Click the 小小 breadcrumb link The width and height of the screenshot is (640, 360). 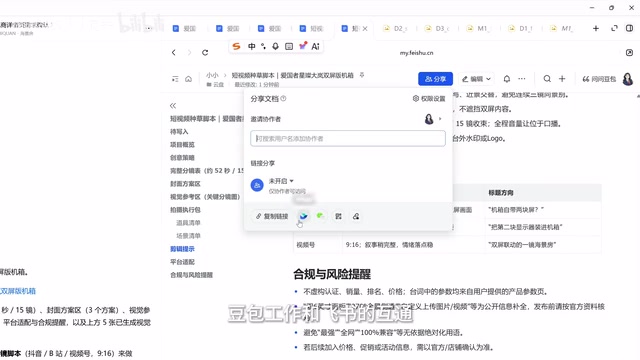212,75
